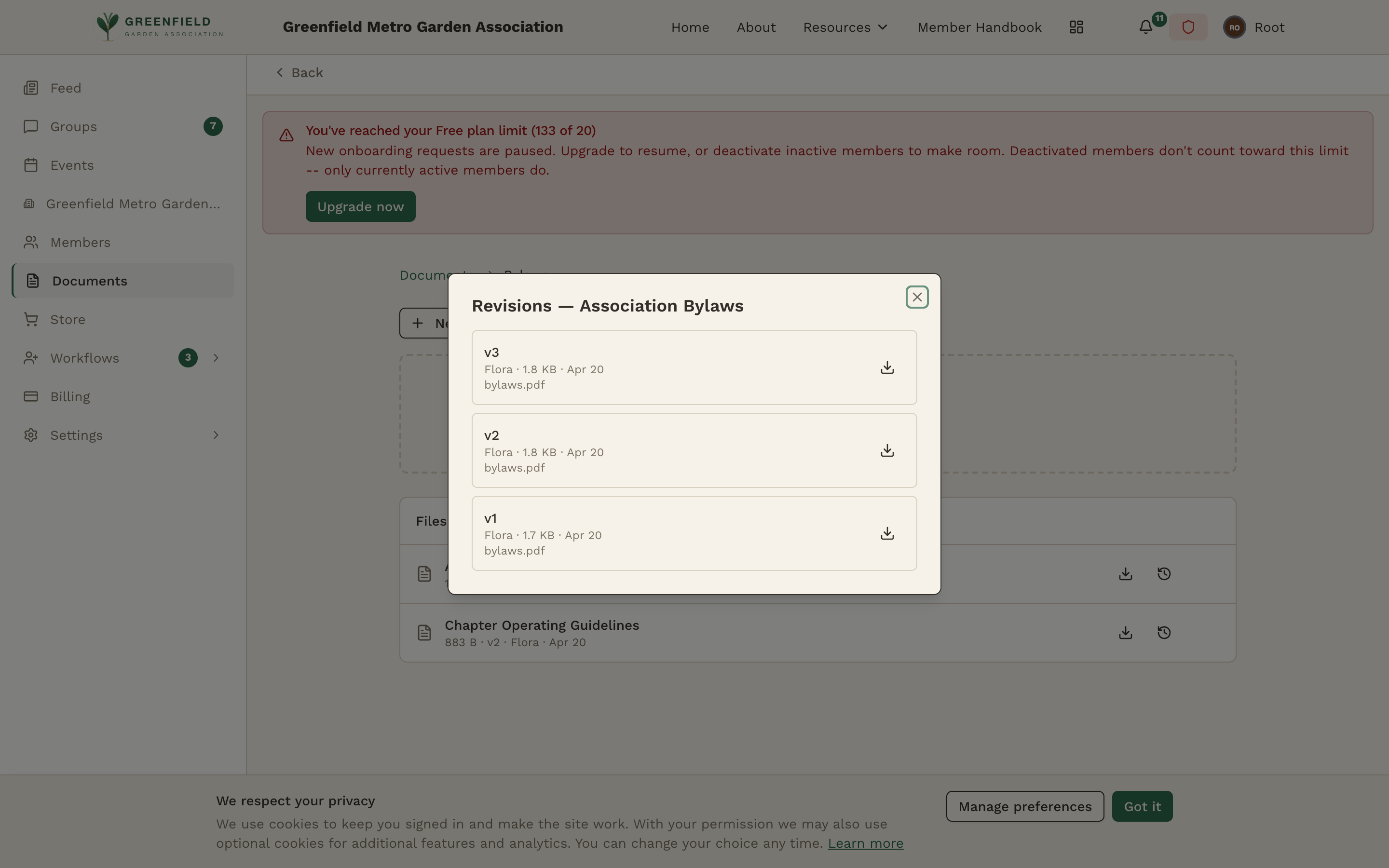The height and width of the screenshot is (868, 1389).
Task: Click the Greenfield logo
Action: pos(160,27)
